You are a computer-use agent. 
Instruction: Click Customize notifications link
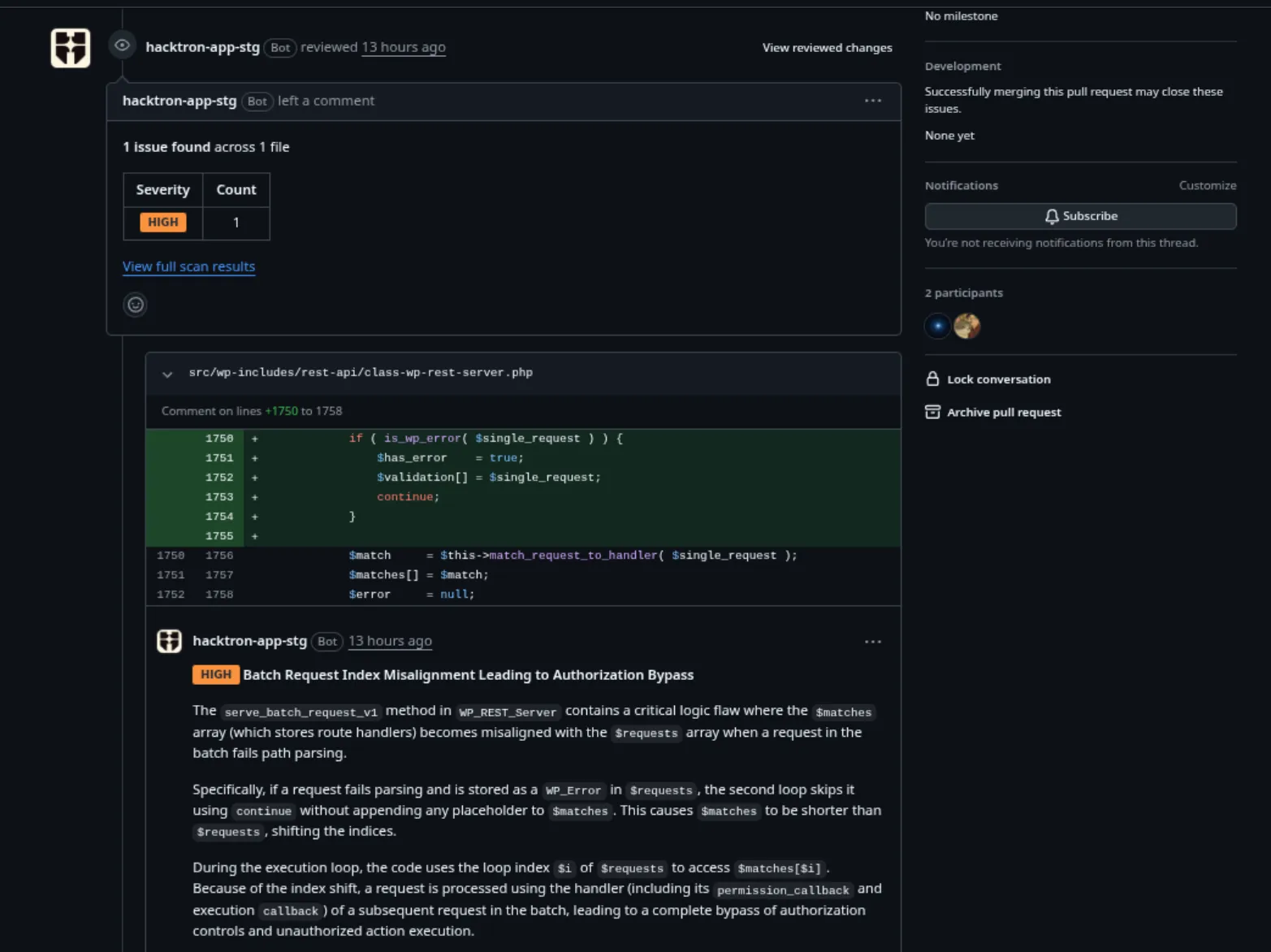click(1208, 186)
